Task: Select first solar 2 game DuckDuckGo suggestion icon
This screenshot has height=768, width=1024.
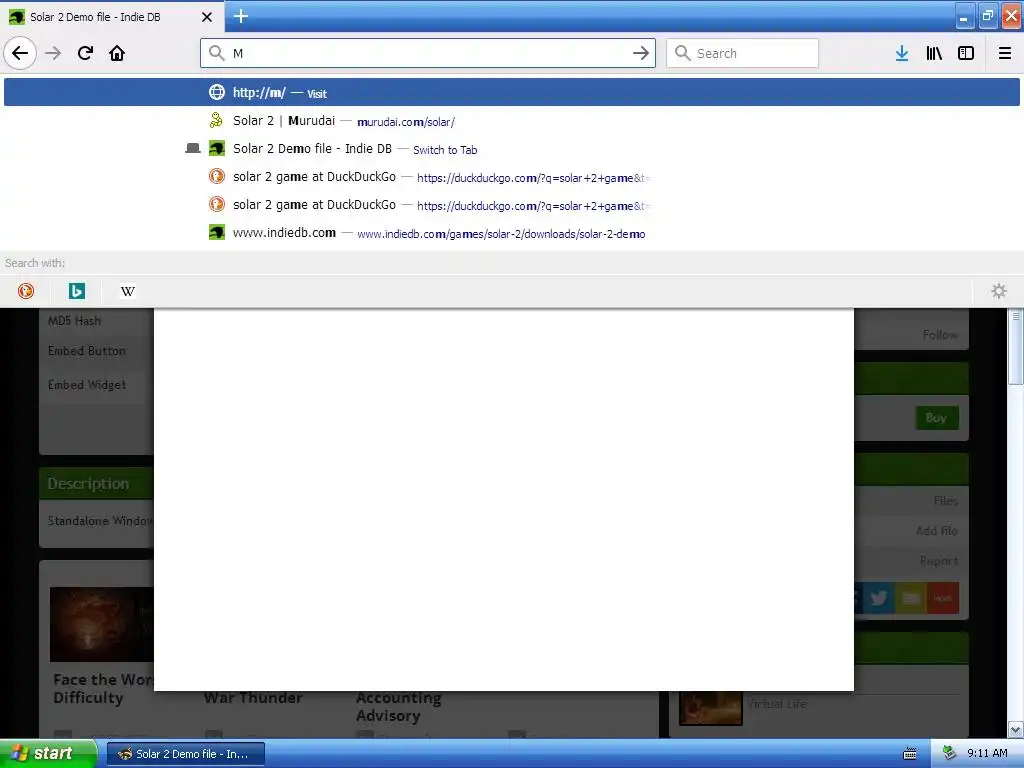Action: [217, 176]
